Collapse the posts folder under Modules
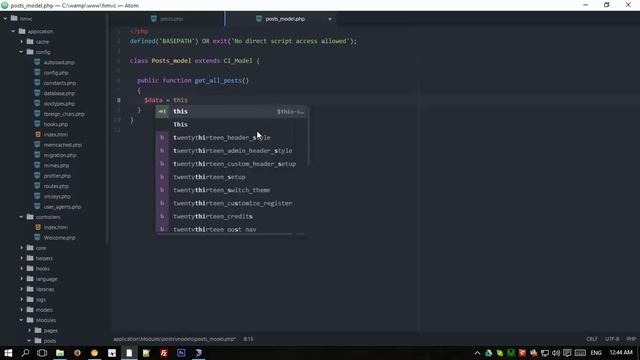640x360 pixels. tap(30, 341)
